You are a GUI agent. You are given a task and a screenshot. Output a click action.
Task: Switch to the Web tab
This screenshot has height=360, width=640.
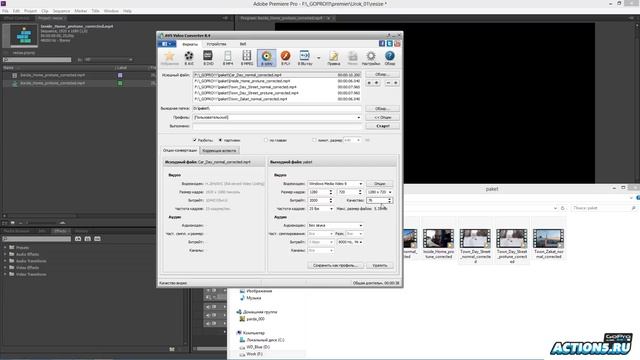243,44
